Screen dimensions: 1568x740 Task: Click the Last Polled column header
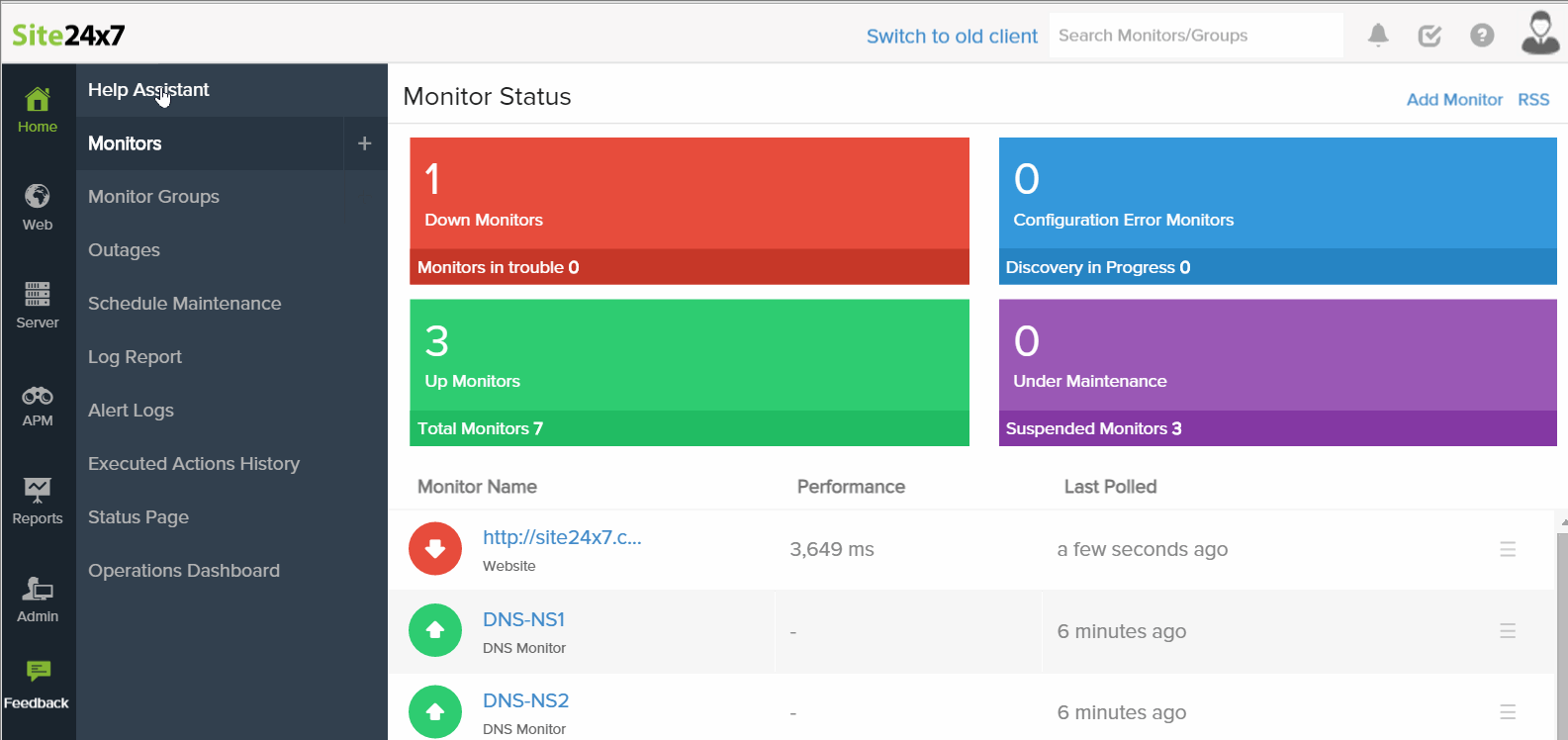click(1110, 487)
